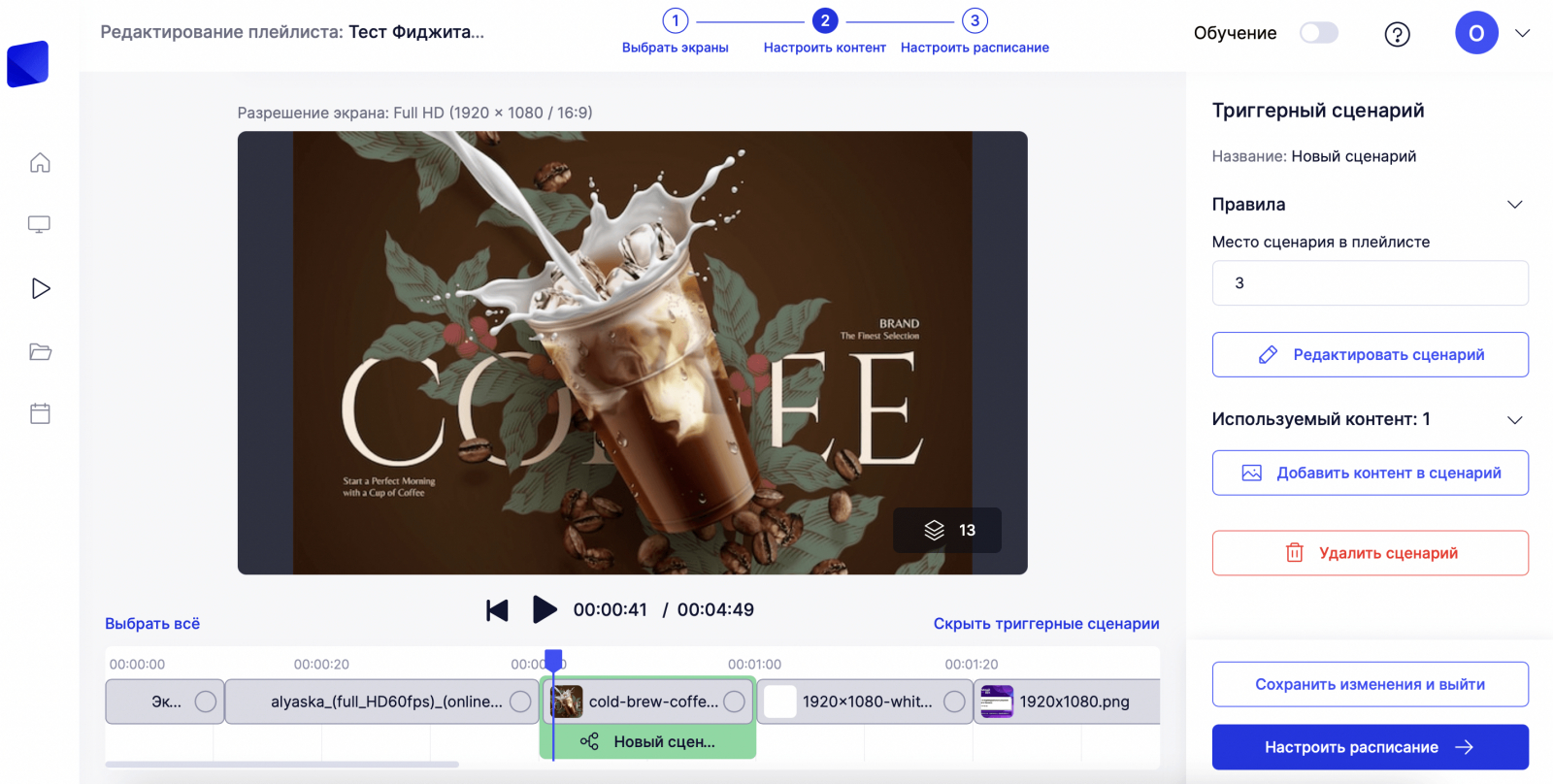Toggle the Обучение switch
The width and height of the screenshot is (1553, 784).
(x=1319, y=33)
